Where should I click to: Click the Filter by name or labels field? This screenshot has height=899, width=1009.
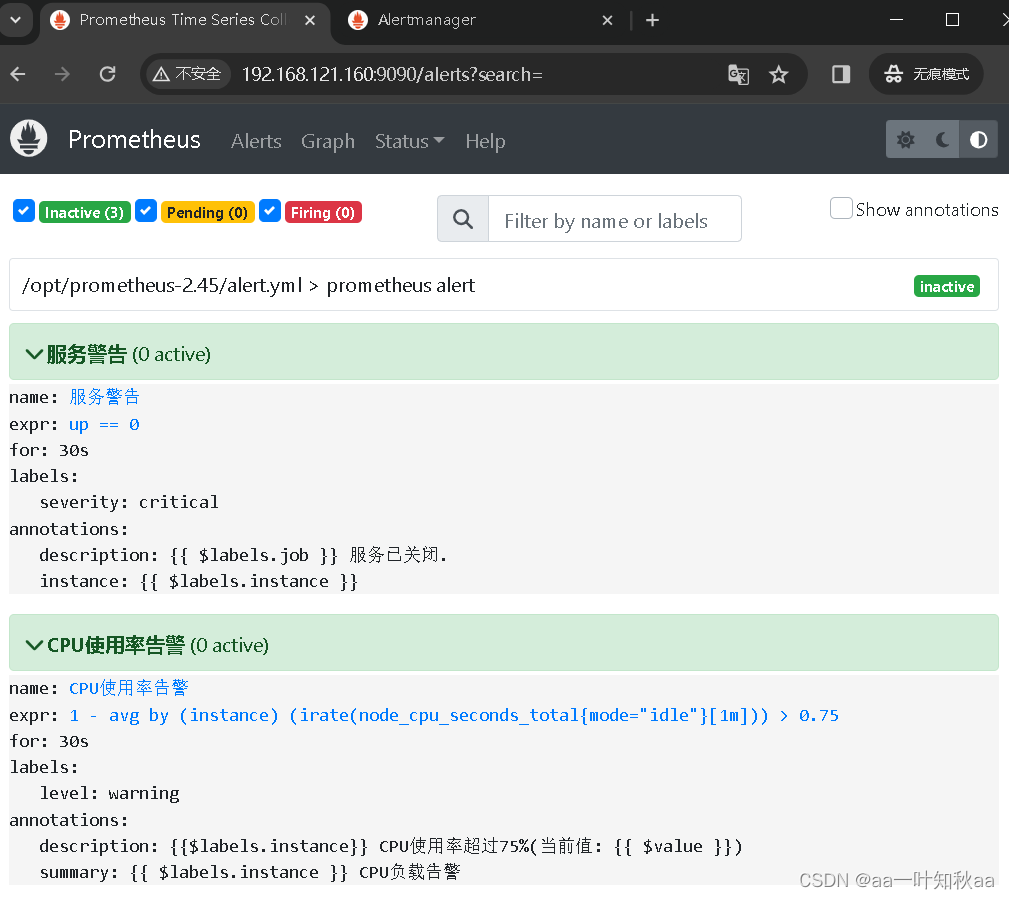(615, 219)
